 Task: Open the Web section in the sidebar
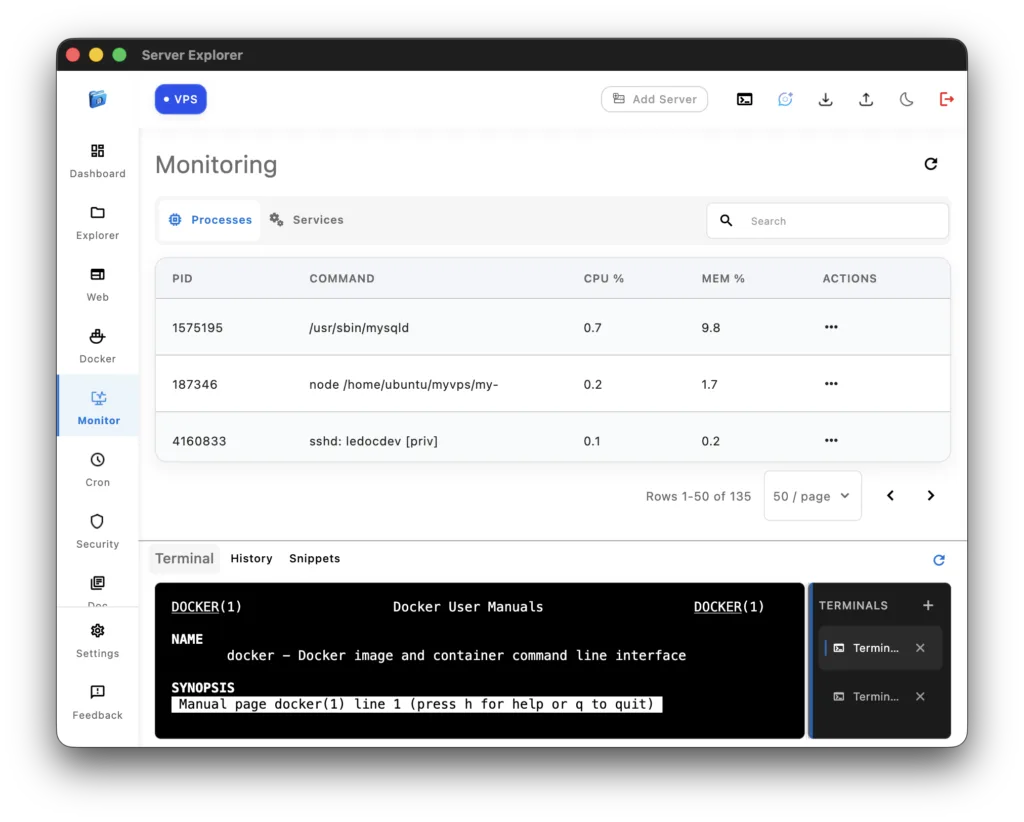(x=97, y=283)
